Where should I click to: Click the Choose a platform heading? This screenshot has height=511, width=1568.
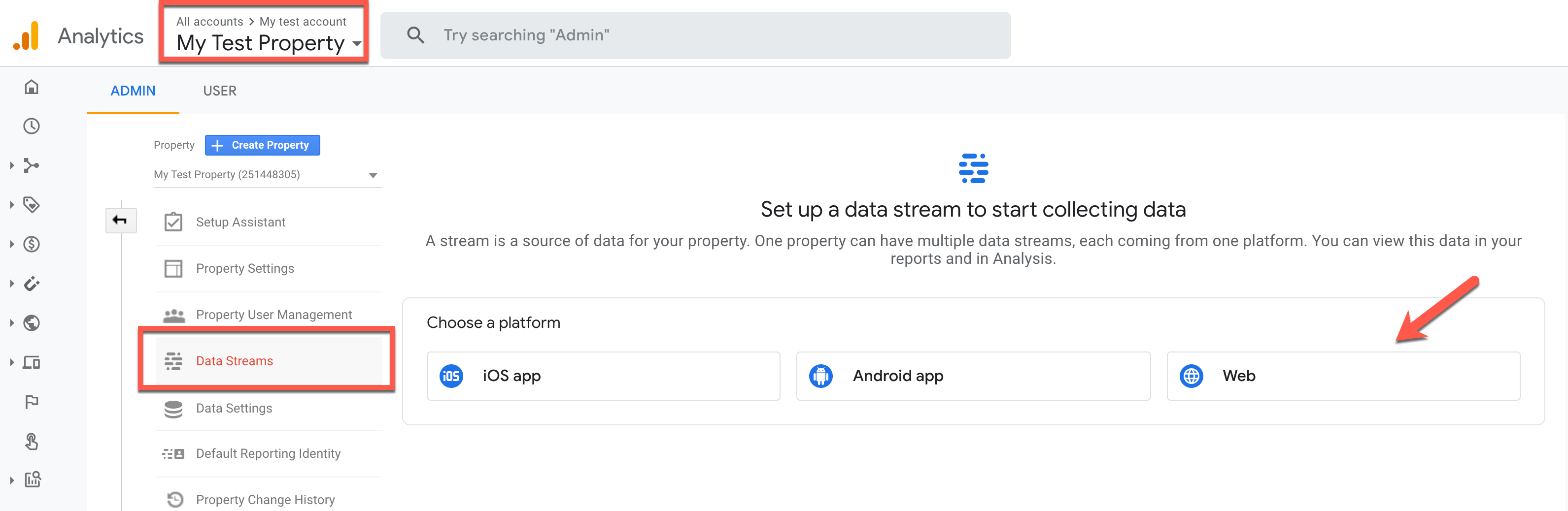click(x=493, y=322)
